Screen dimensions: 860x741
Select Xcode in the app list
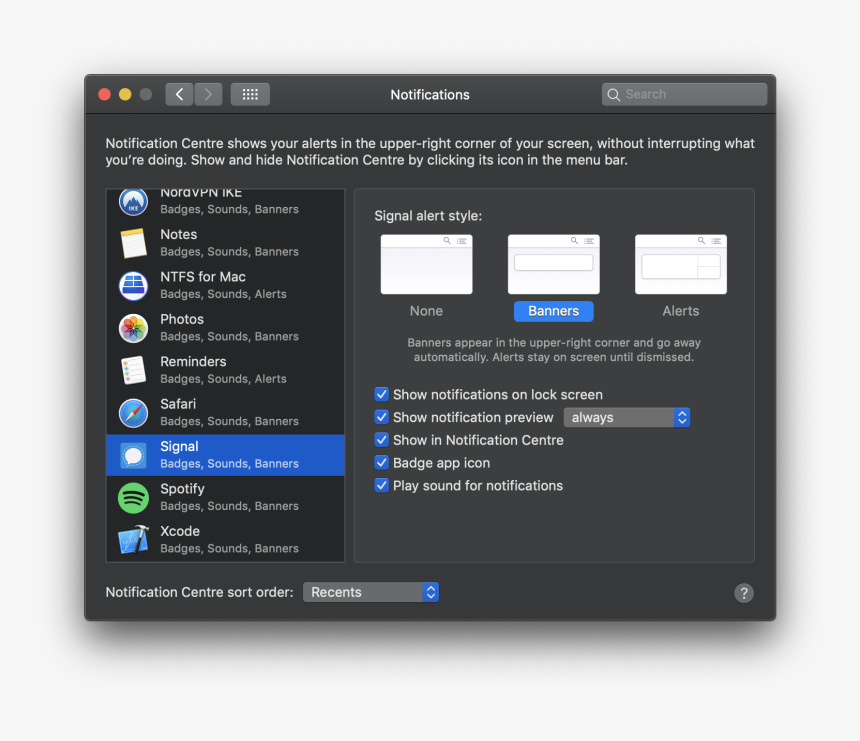tap(225, 540)
